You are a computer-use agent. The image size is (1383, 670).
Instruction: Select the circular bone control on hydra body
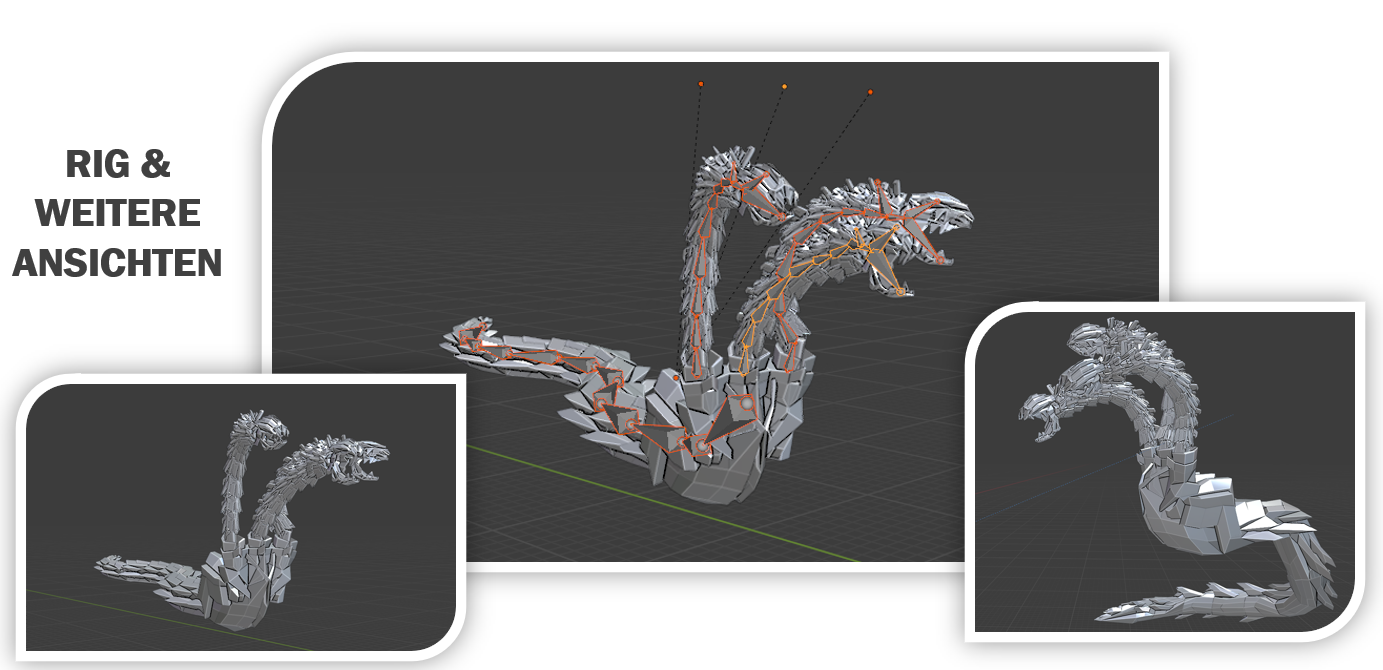pos(747,405)
